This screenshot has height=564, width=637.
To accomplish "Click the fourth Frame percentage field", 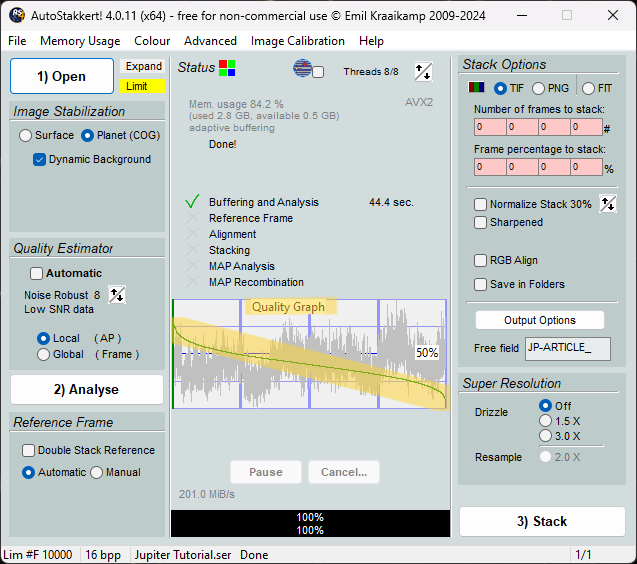I will 586,167.
